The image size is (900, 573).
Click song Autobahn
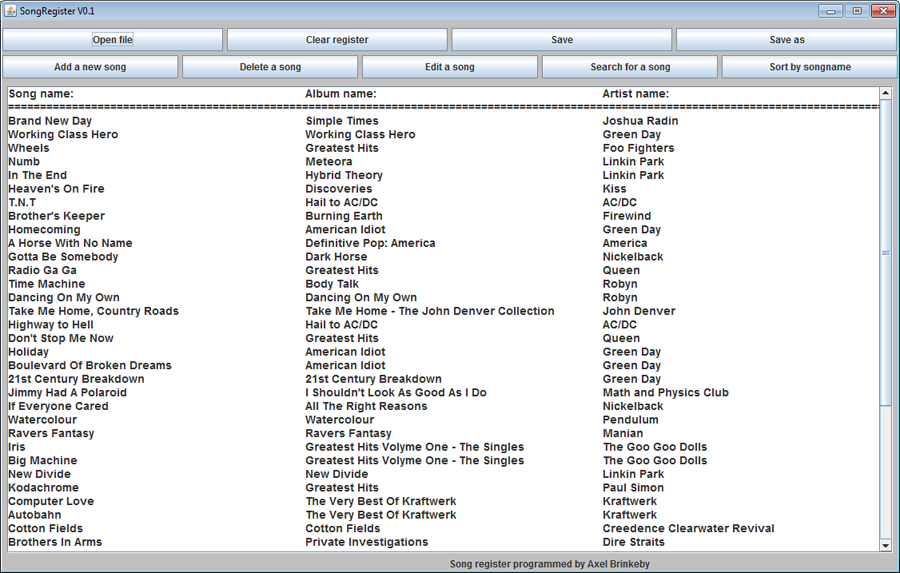(x=34, y=514)
